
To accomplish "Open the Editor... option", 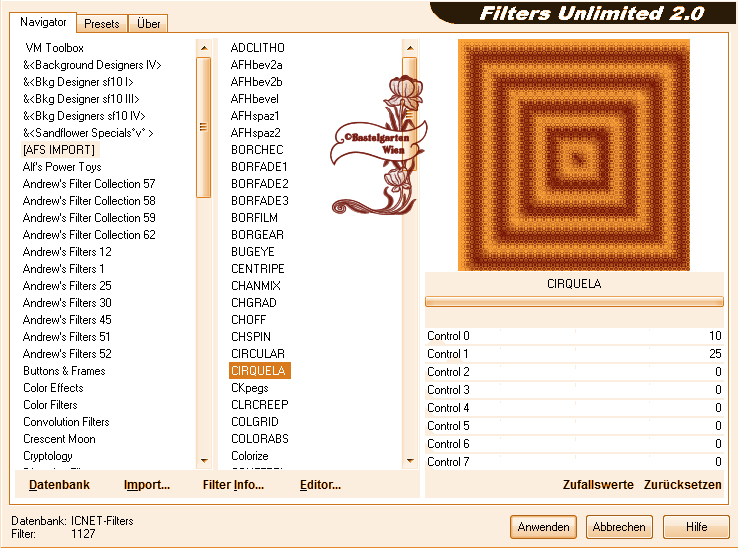I will [x=320, y=485].
